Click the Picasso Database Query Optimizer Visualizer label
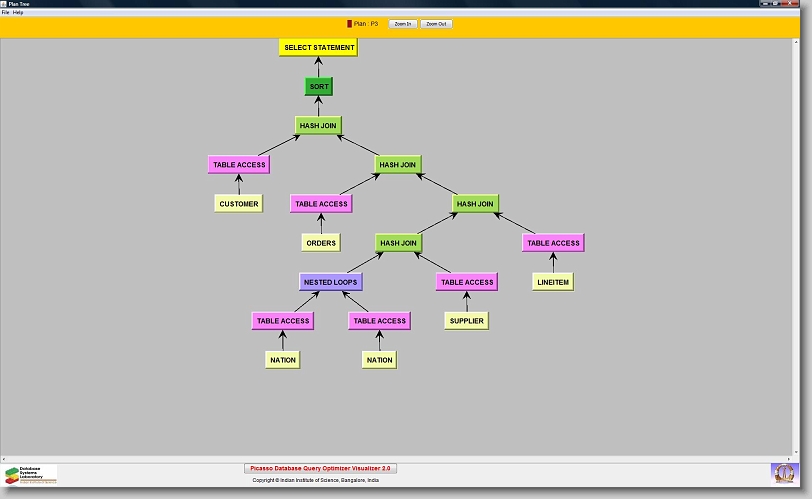This screenshot has width=812, height=499. tap(320, 468)
